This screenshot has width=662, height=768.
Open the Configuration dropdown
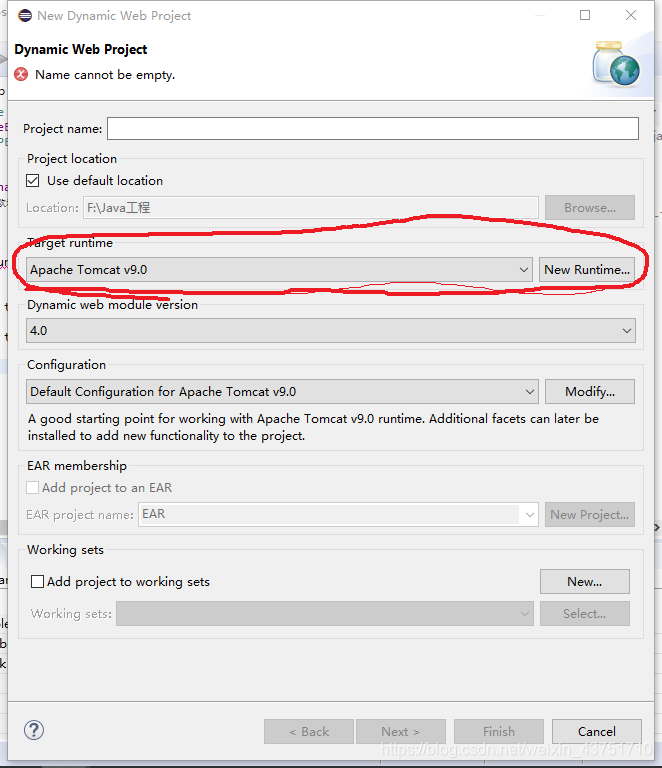(282, 392)
